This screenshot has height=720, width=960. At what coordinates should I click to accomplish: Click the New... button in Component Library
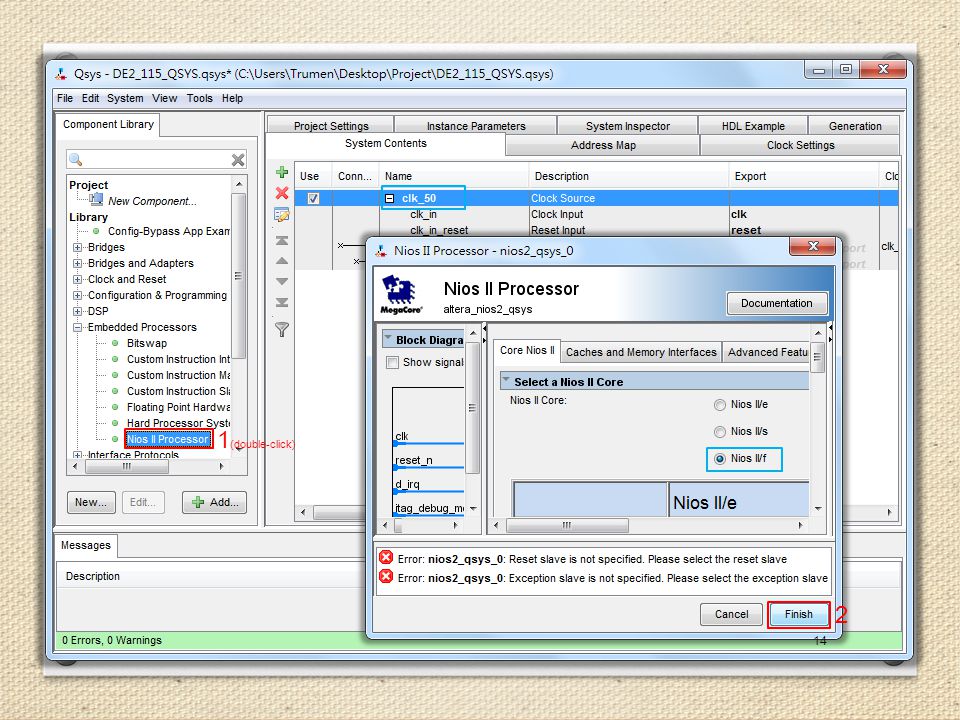pos(91,502)
